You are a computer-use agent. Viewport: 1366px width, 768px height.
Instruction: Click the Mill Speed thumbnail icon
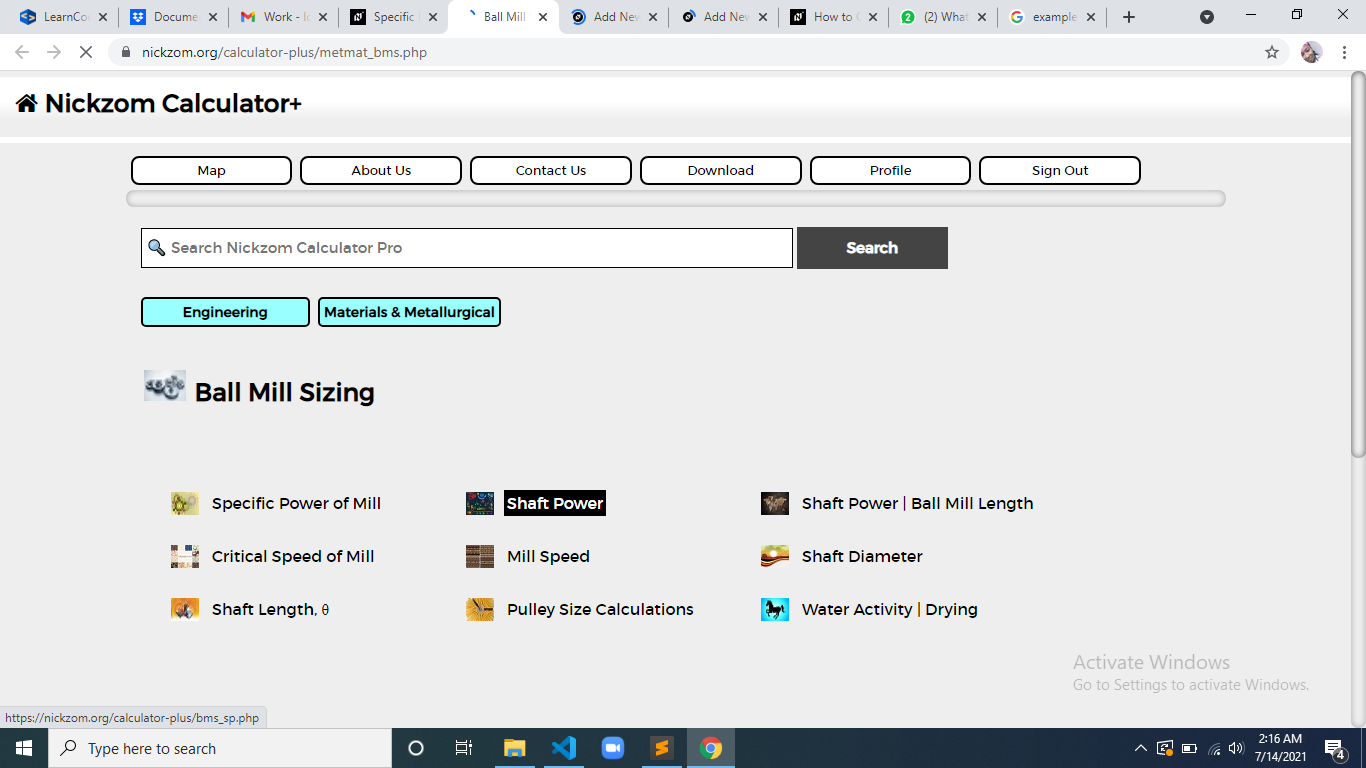480,556
